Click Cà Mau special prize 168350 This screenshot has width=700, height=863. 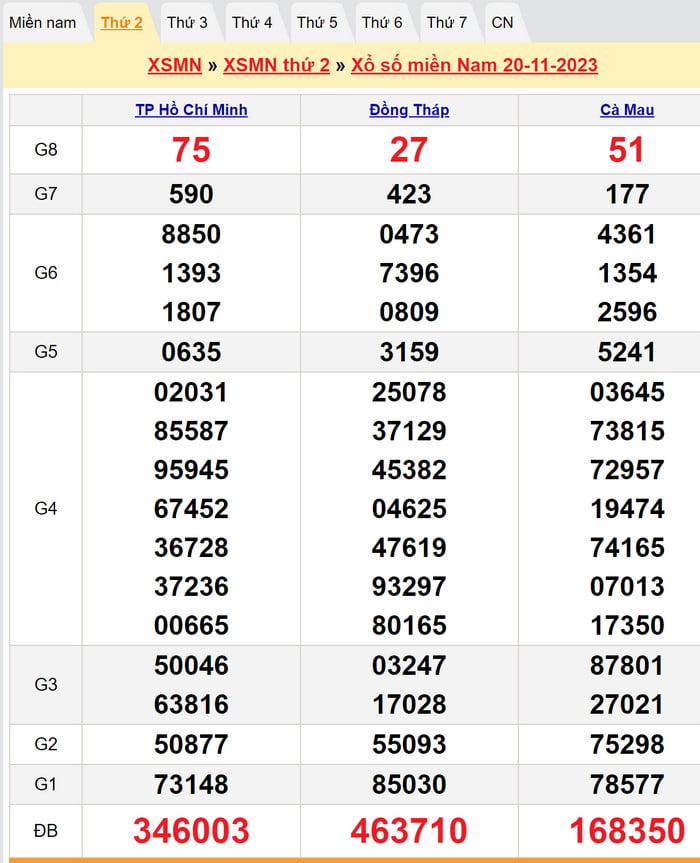coord(627,830)
